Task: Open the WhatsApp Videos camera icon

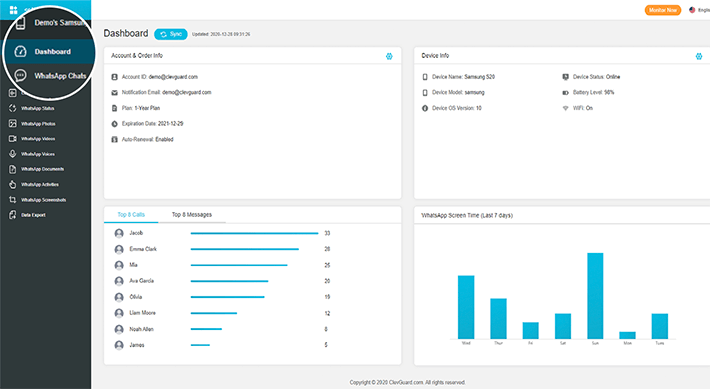Action: click(x=13, y=139)
